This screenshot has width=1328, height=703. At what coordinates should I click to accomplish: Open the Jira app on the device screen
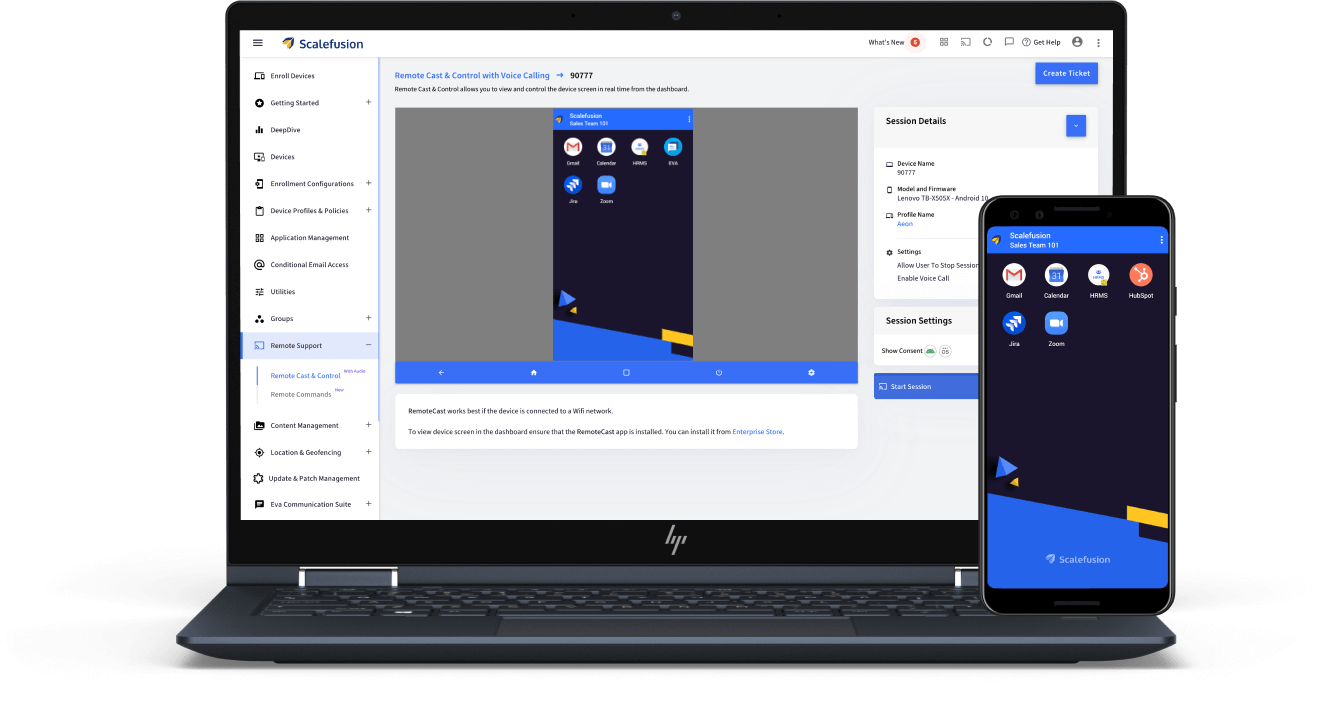pos(572,185)
